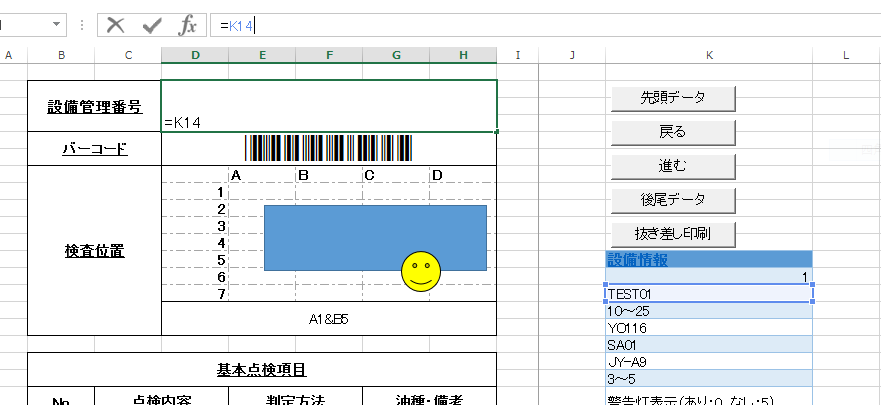Screen dimensions: 881x405
Task: Click the 設備情報 header cell
Action: (708, 260)
